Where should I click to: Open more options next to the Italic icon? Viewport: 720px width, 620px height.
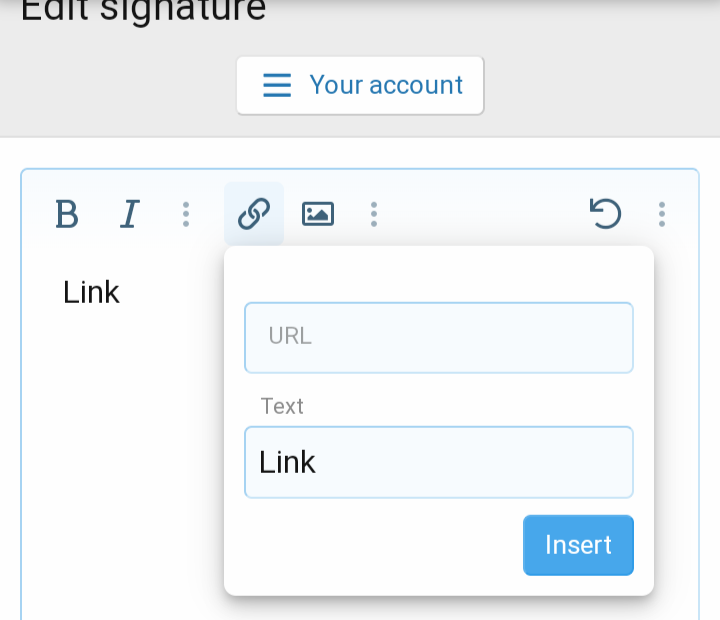[186, 214]
